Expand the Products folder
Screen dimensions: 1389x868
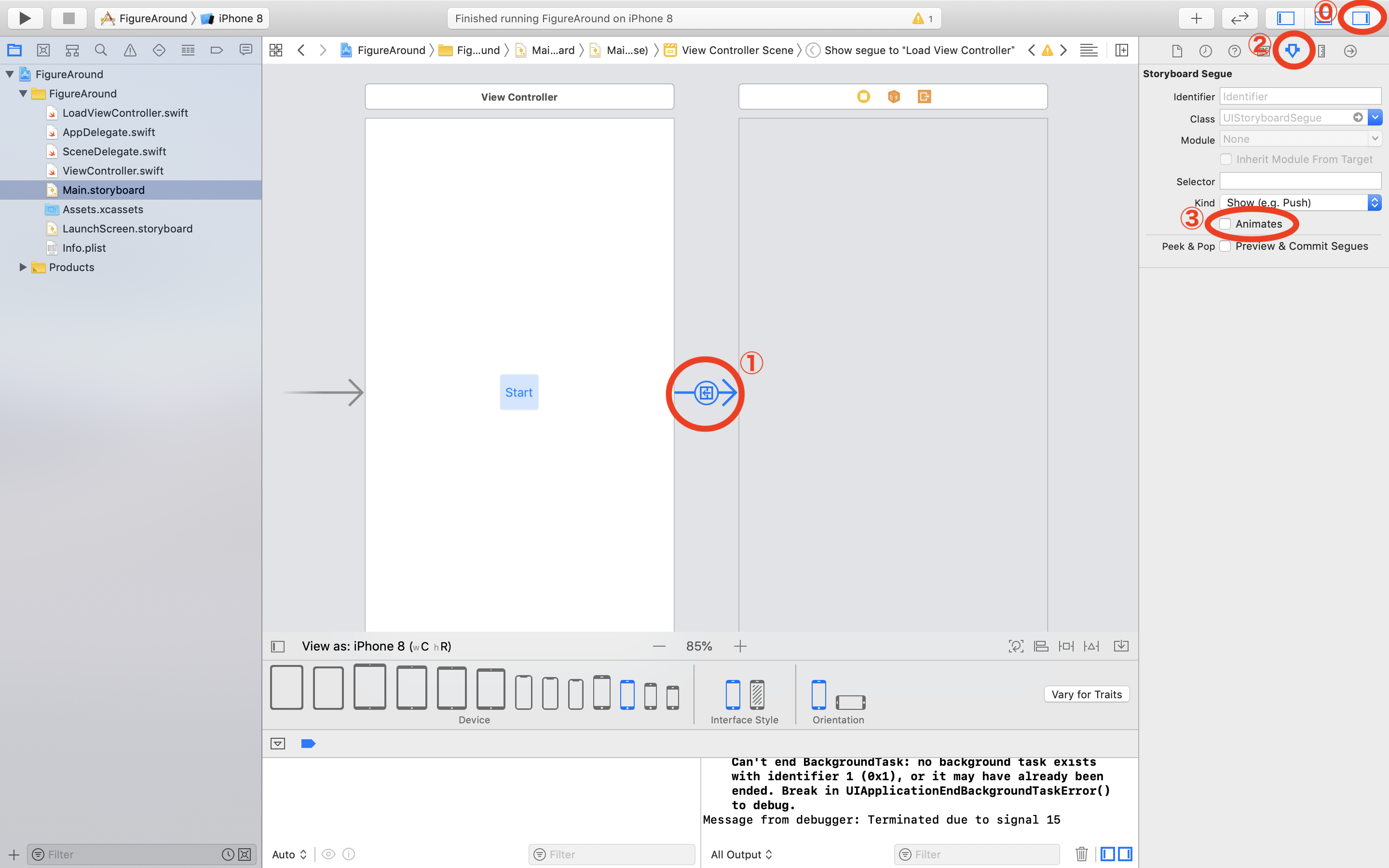24,267
